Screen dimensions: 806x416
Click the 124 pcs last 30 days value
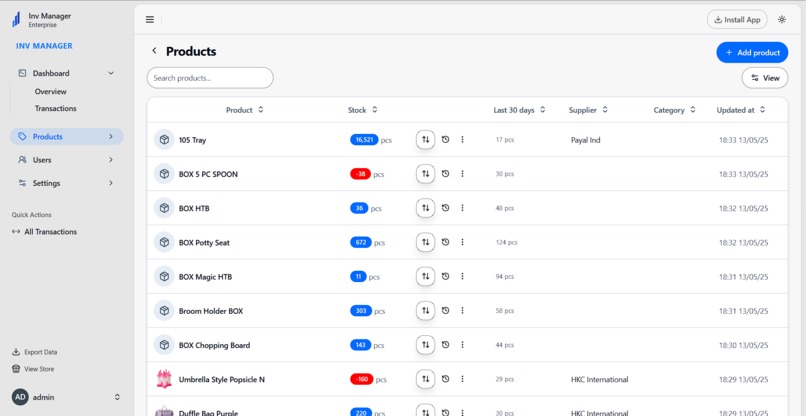tap(506, 242)
